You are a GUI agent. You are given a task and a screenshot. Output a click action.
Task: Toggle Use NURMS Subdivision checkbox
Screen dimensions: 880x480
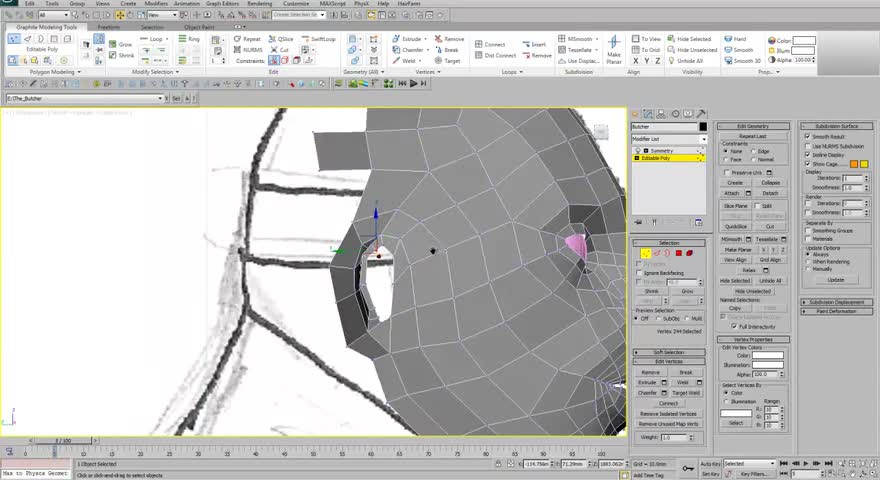808,146
